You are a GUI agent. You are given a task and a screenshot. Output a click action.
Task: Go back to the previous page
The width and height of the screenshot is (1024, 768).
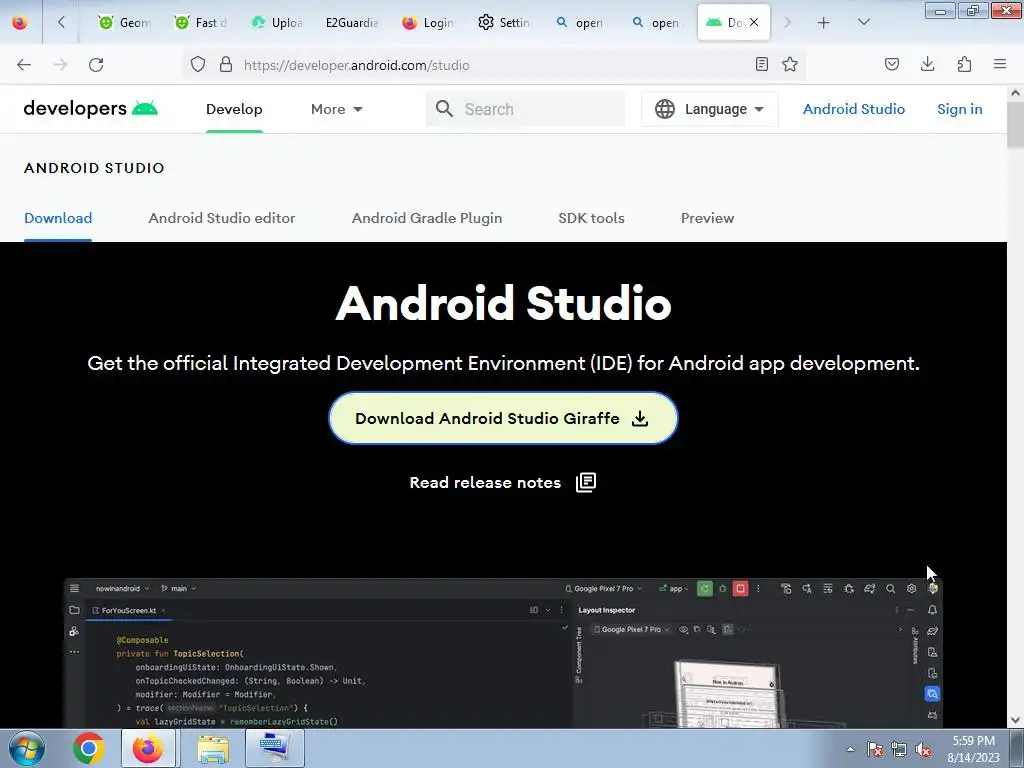24,65
